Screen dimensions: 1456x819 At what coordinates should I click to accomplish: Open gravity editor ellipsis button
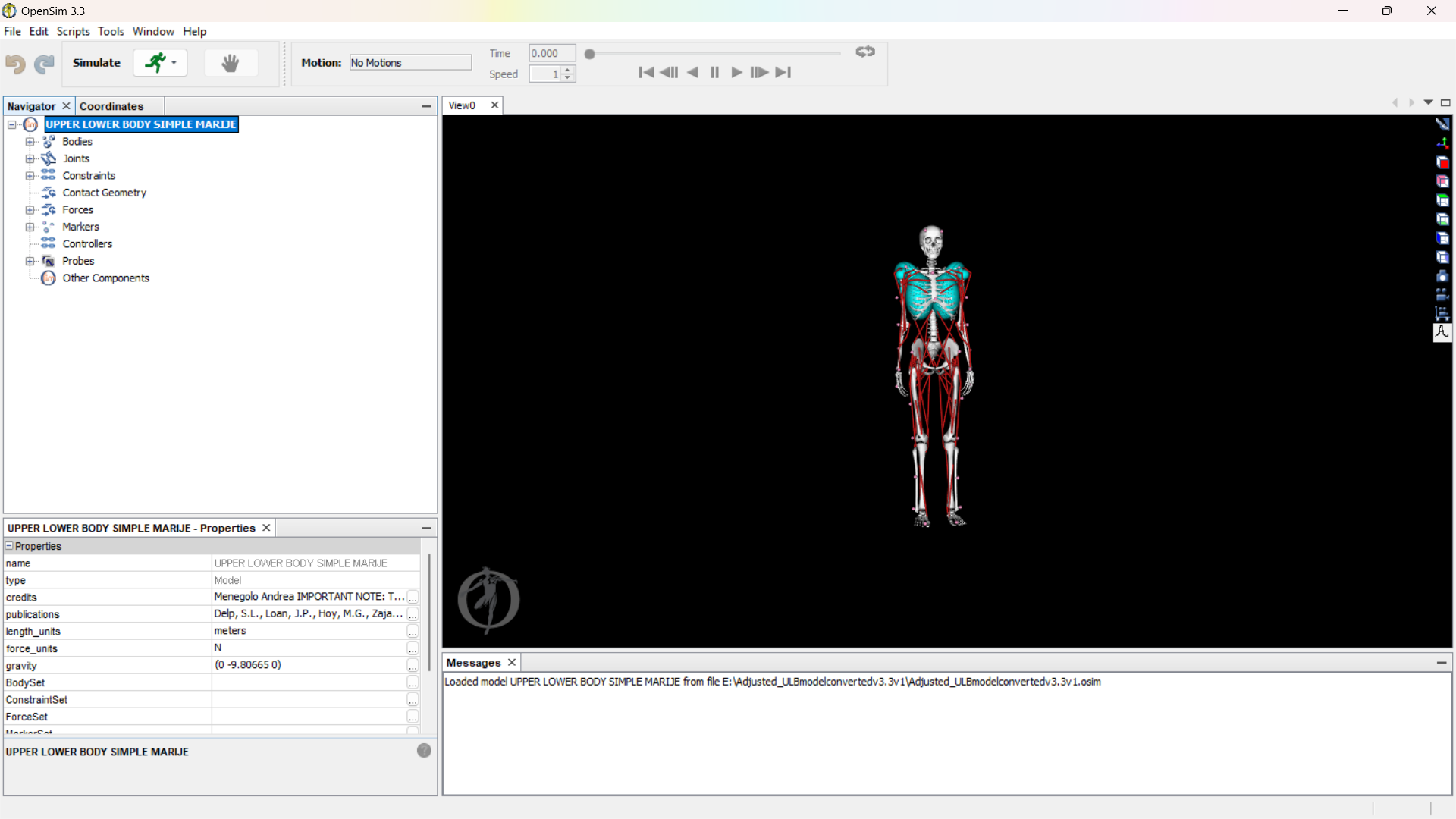pyautogui.click(x=413, y=666)
